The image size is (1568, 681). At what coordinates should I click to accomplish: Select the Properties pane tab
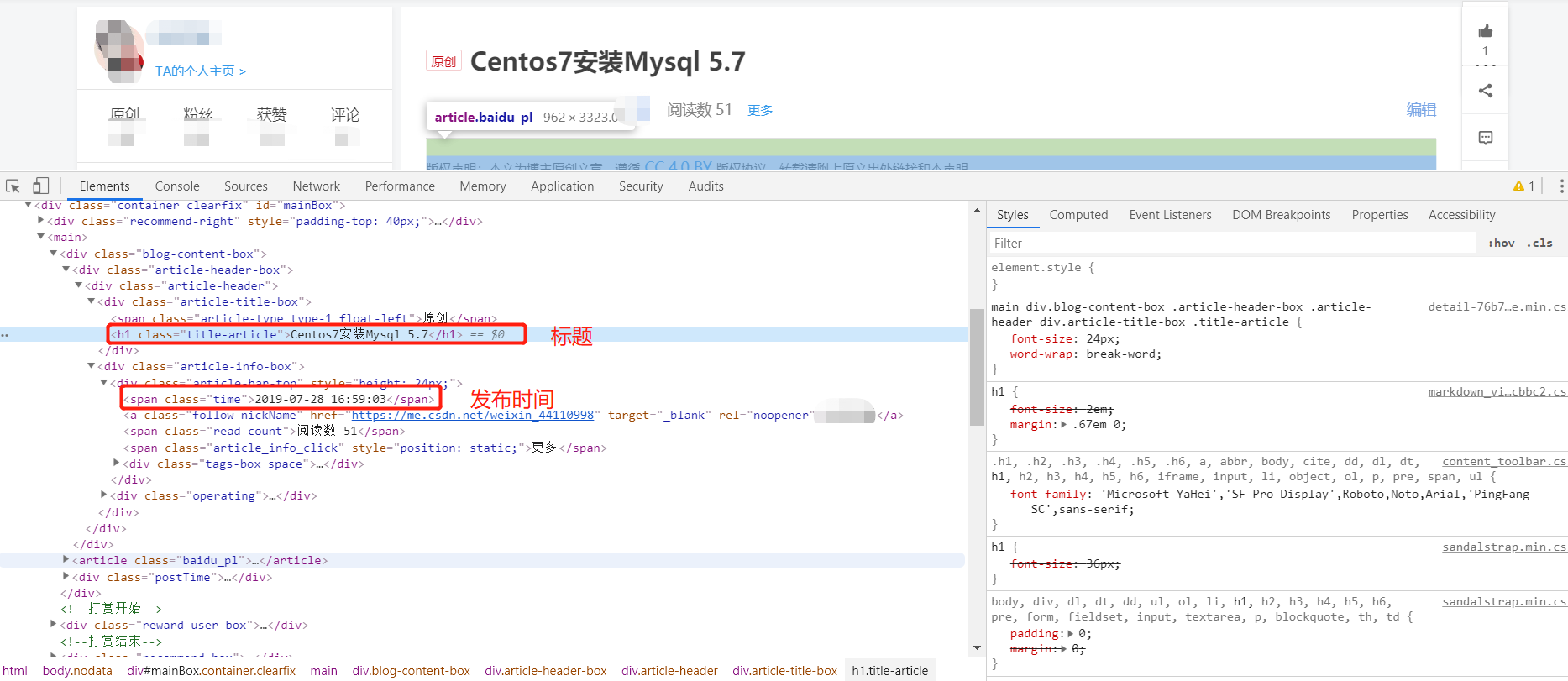tap(1380, 215)
